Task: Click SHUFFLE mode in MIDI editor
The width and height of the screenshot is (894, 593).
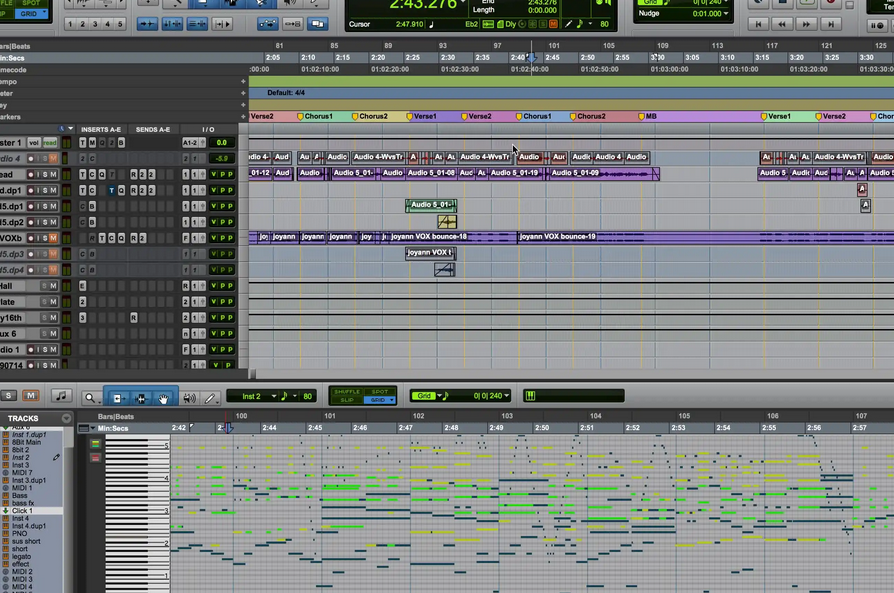Action: pyautogui.click(x=347, y=392)
